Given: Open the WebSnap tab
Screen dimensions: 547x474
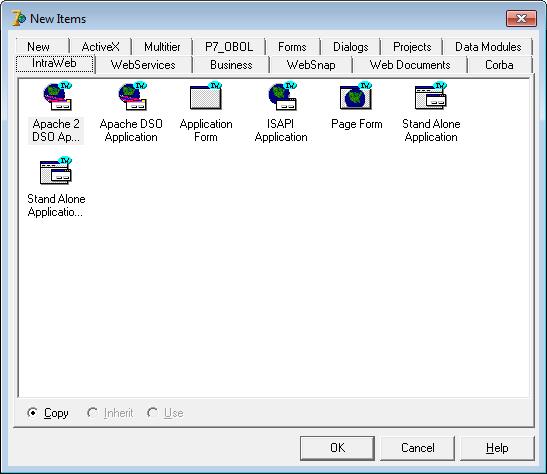Looking at the screenshot, I should click(311, 65).
